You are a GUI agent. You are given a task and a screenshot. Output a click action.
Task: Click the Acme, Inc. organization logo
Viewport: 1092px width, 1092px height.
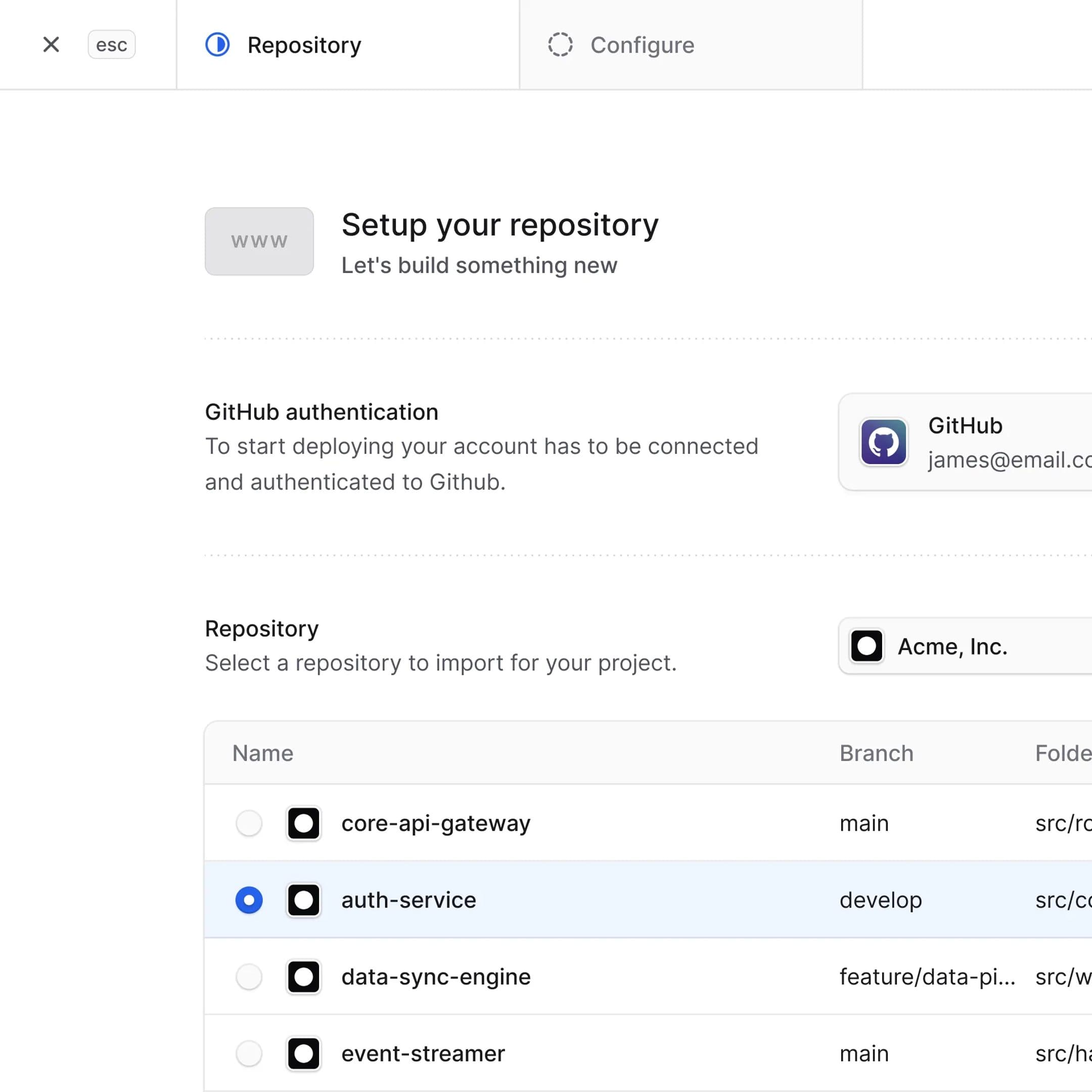[867, 646]
